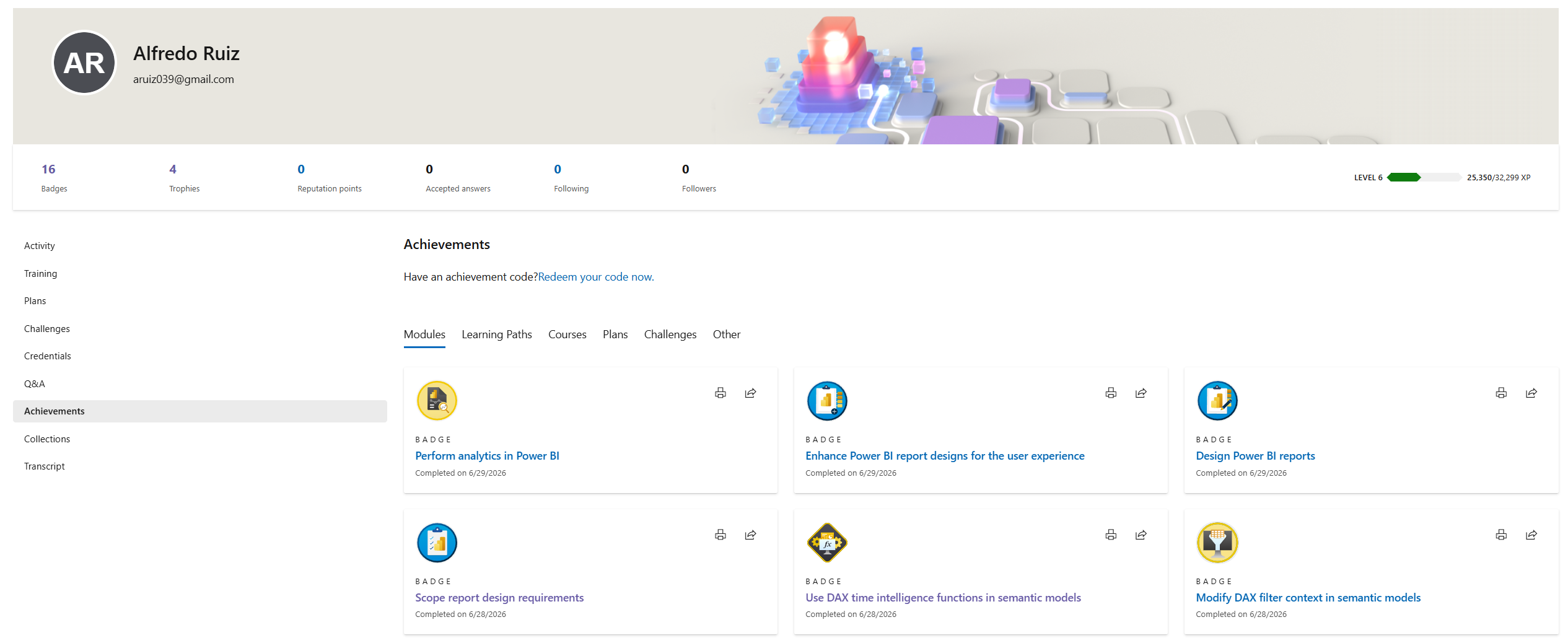This screenshot has height=643, width=1568.
Task: Share the Design Power BI reports badge
Action: pos(1531,393)
